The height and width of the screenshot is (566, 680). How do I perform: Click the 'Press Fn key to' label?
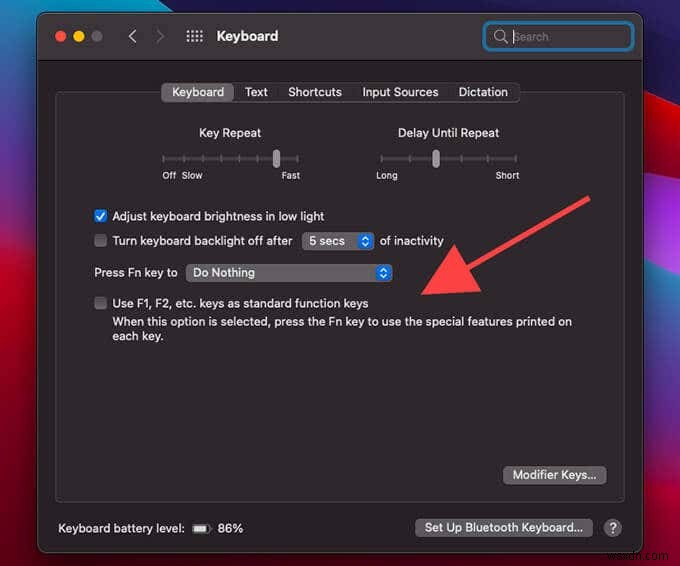click(x=136, y=272)
